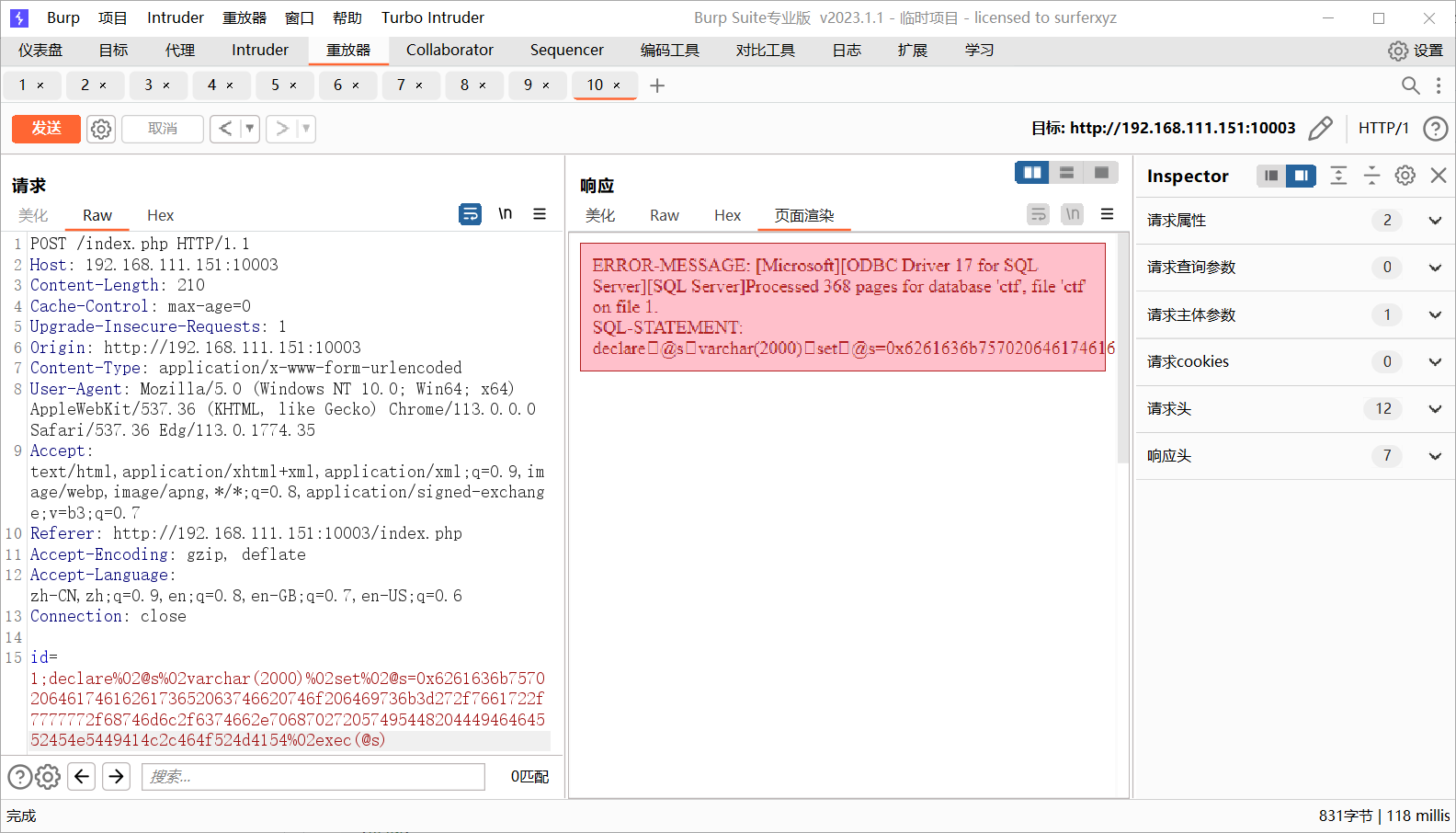Dock Inspector to the left side
The height and width of the screenshot is (833, 1456).
pos(1271,176)
